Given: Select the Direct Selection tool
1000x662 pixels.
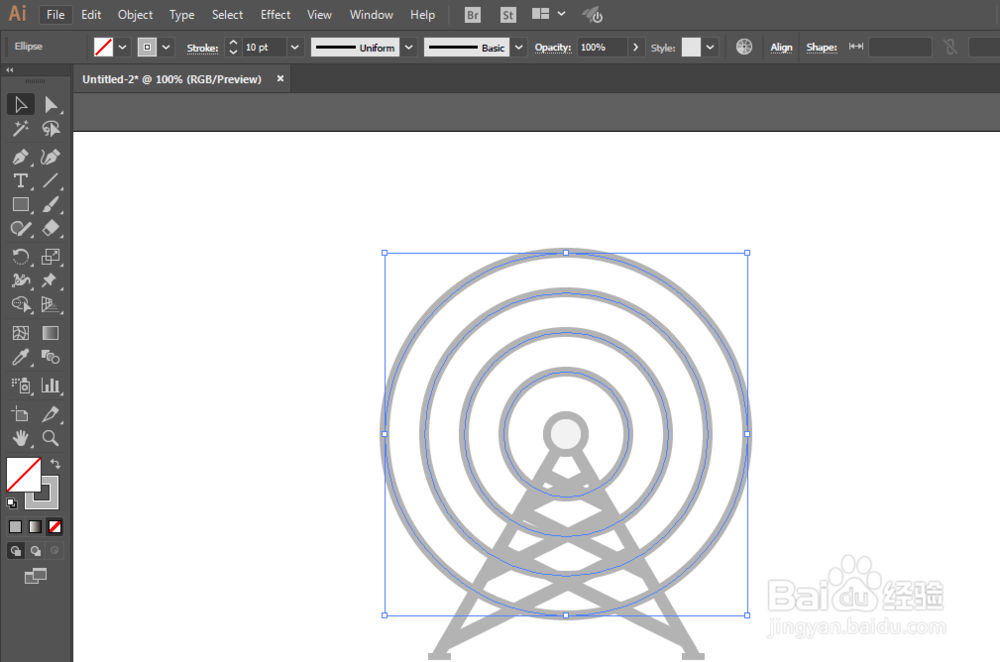Looking at the screenshot, I should [50, 105].
